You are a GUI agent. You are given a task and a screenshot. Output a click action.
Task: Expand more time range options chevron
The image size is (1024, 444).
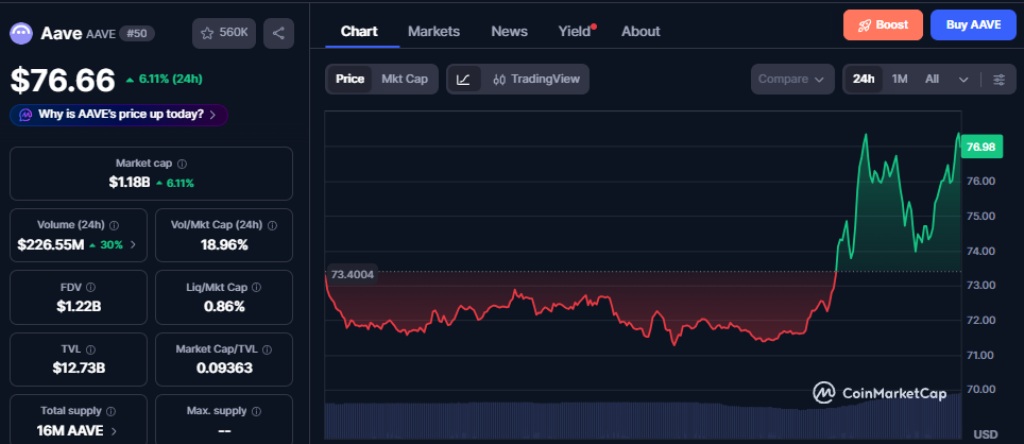tap(963, 80)
